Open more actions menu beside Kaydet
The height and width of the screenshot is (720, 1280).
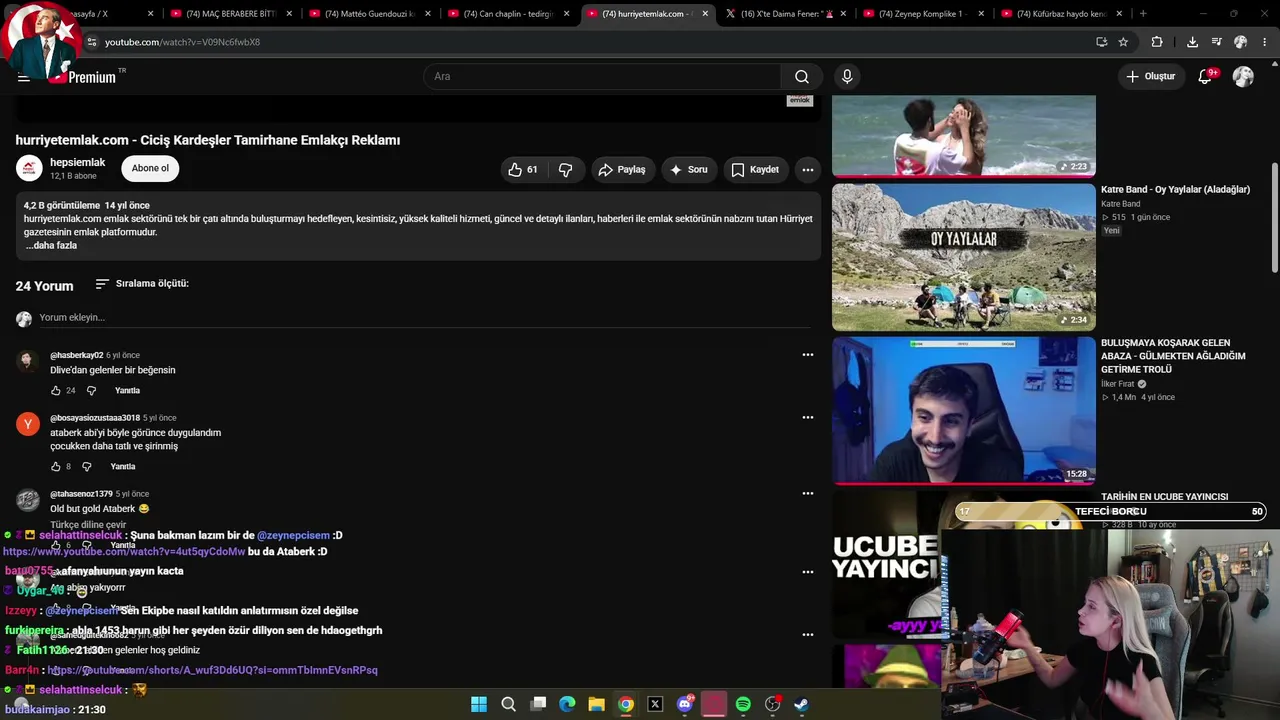pyautogui.click(x=808, y=170)
